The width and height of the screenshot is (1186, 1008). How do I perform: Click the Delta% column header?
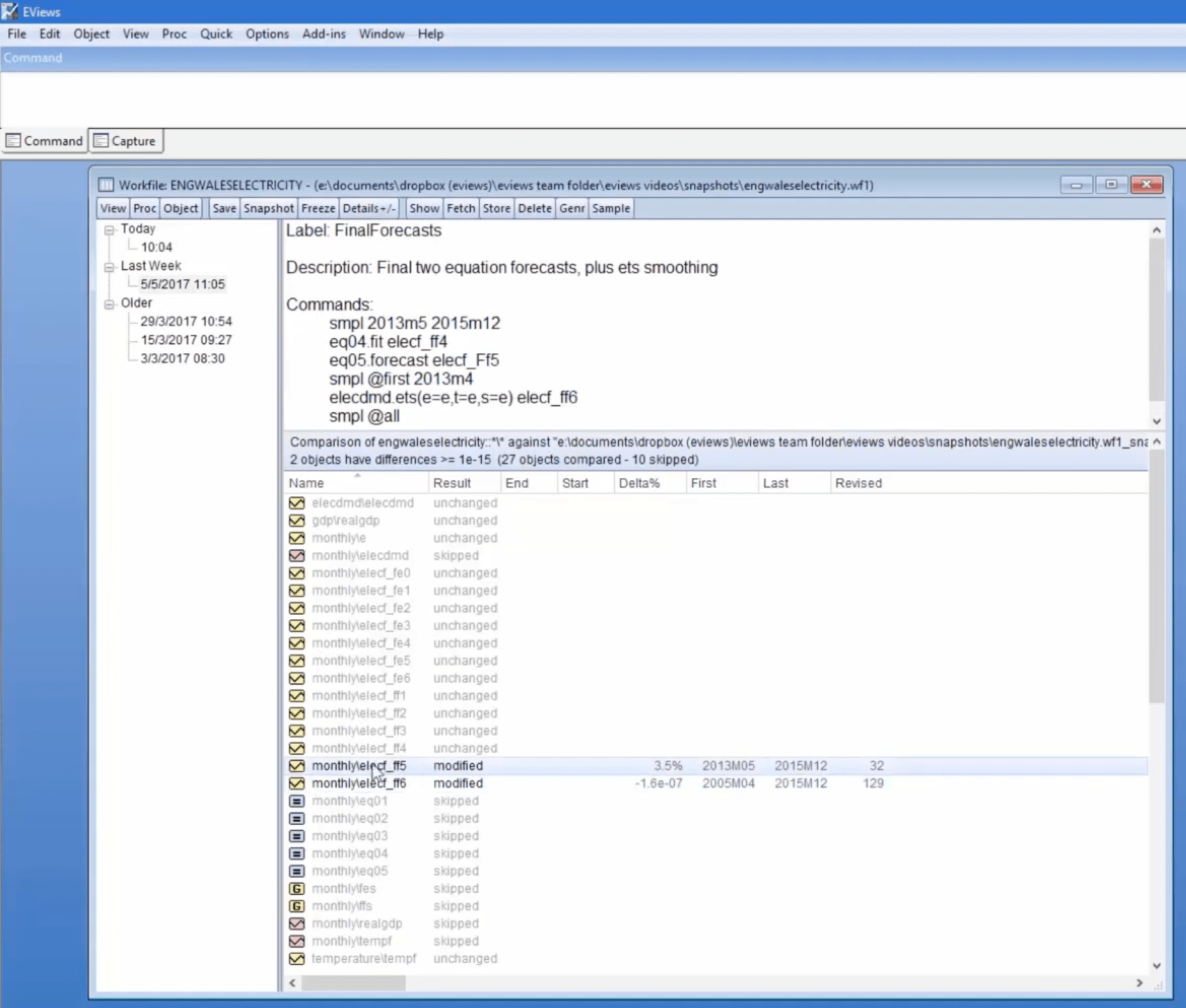[650, 483]
